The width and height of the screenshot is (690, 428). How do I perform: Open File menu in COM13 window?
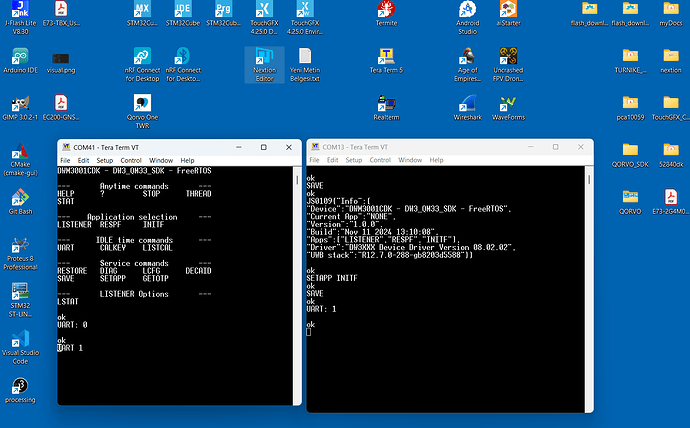314,160
